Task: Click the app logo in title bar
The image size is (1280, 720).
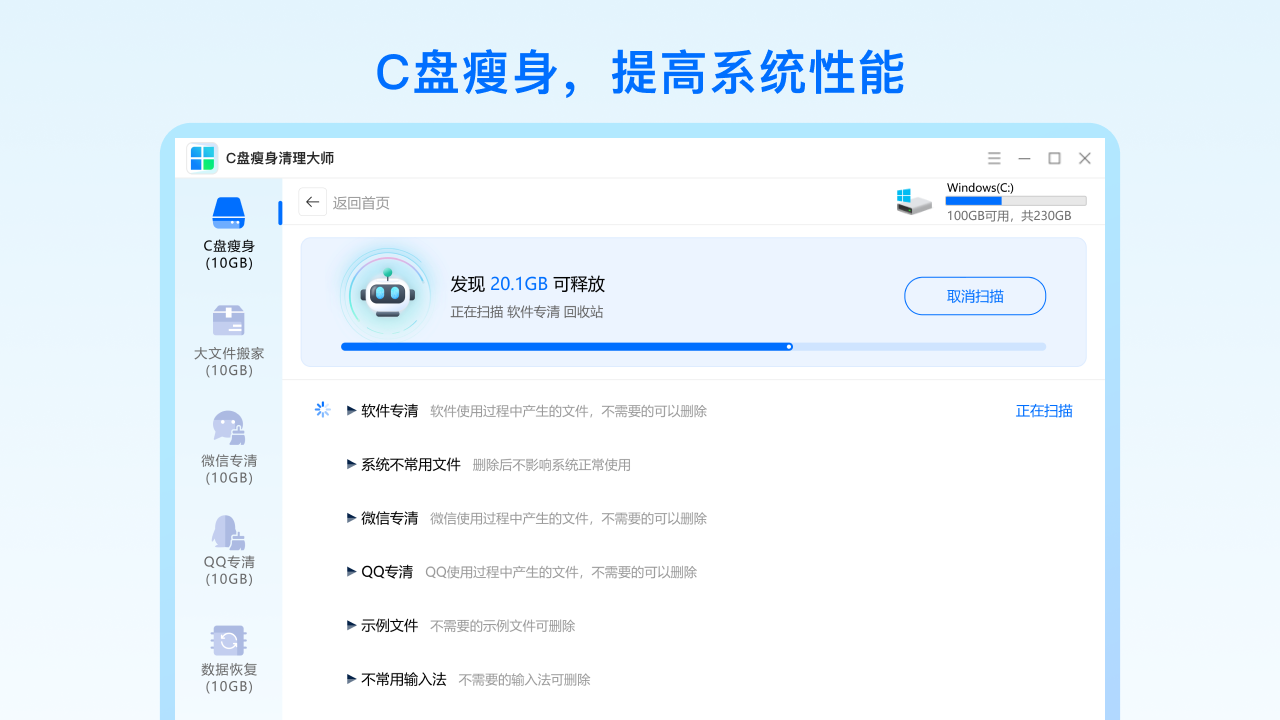Action: click(x=202, y=158)
